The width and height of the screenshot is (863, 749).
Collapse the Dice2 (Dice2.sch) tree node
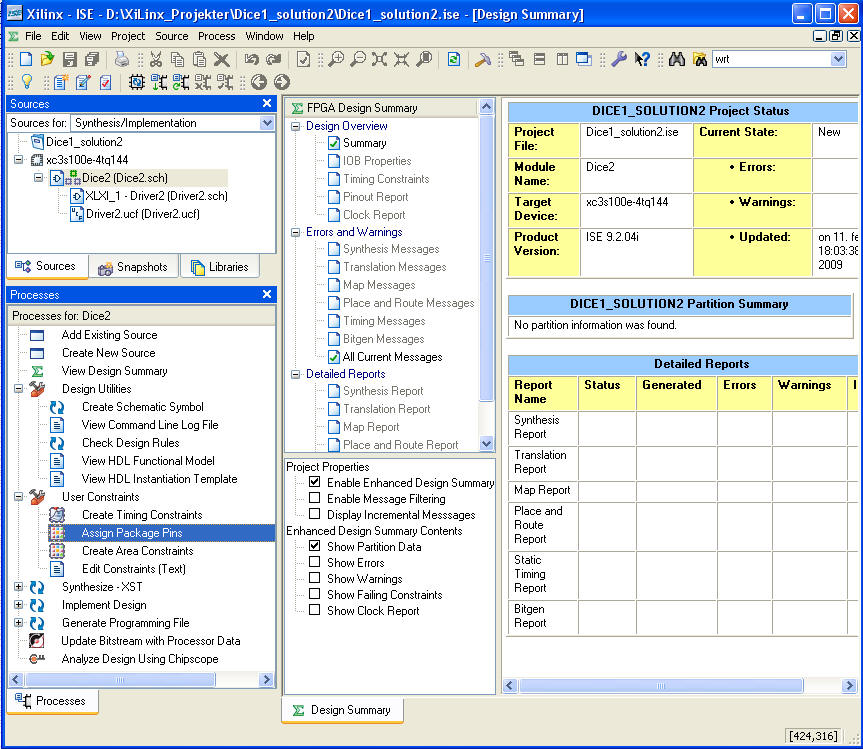point(39,178)
